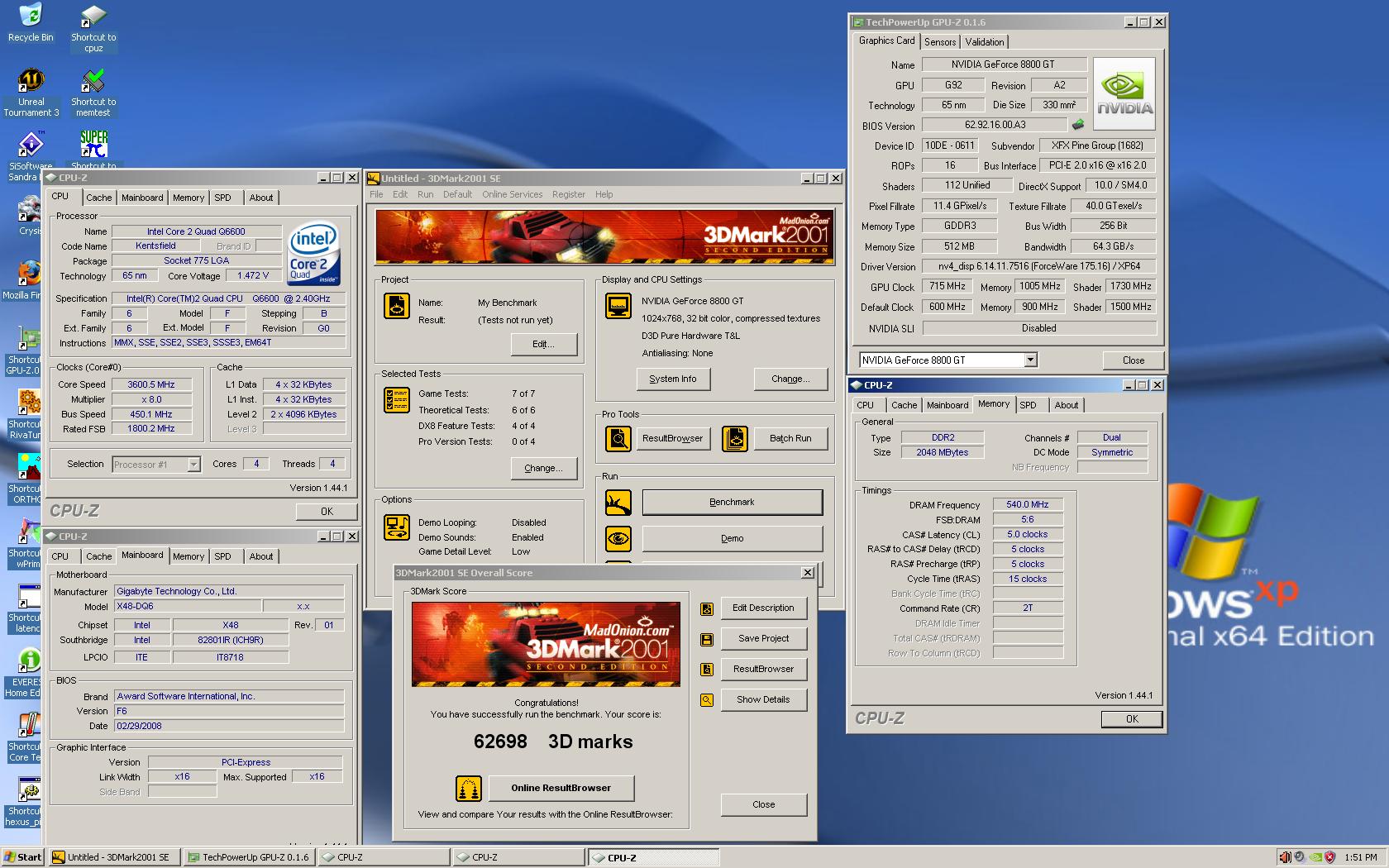The height and width of the screenshot is (868, 1389).
Task: Click the Show Details button
Action: [764, 699]
